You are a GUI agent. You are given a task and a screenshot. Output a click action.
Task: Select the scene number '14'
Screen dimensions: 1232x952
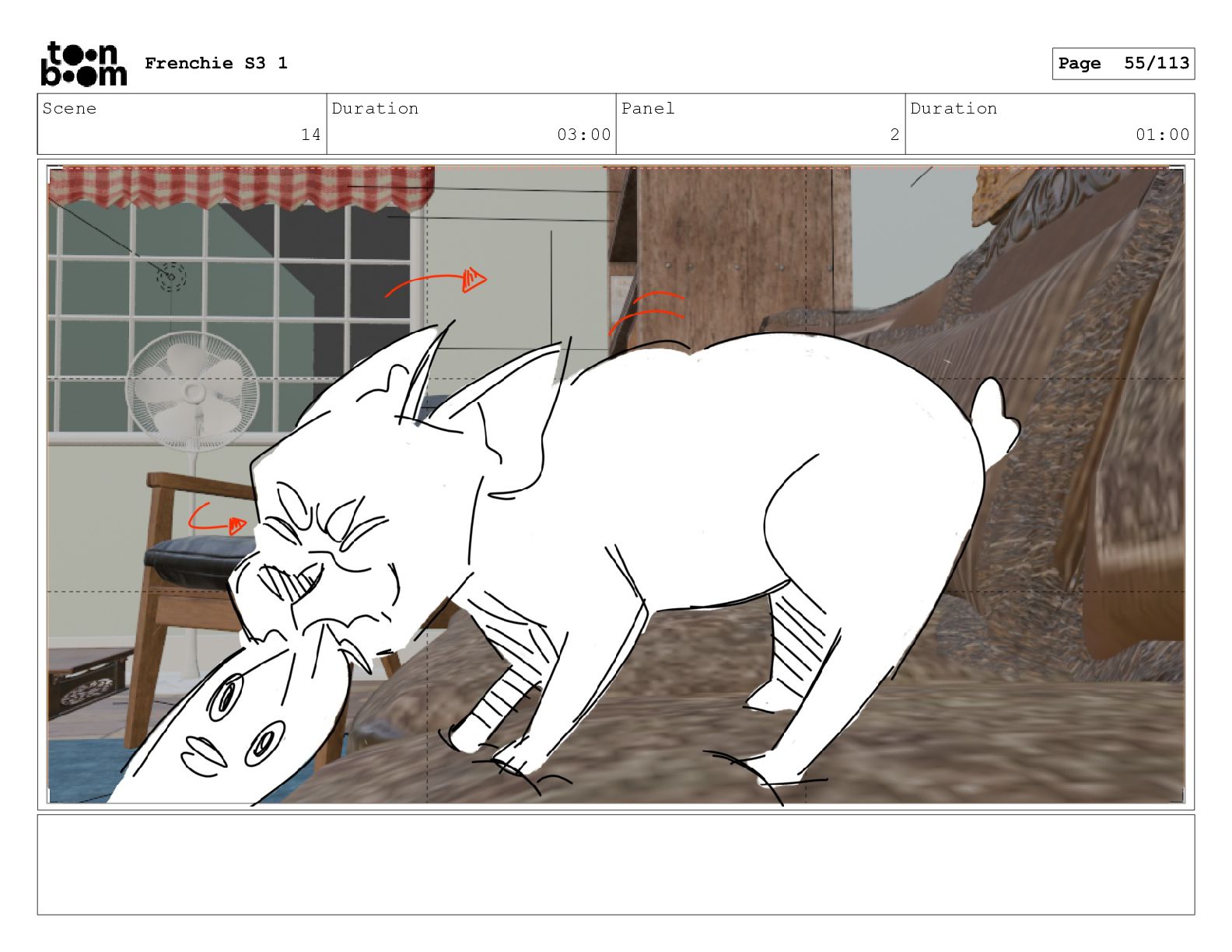(x=311, y=135)
